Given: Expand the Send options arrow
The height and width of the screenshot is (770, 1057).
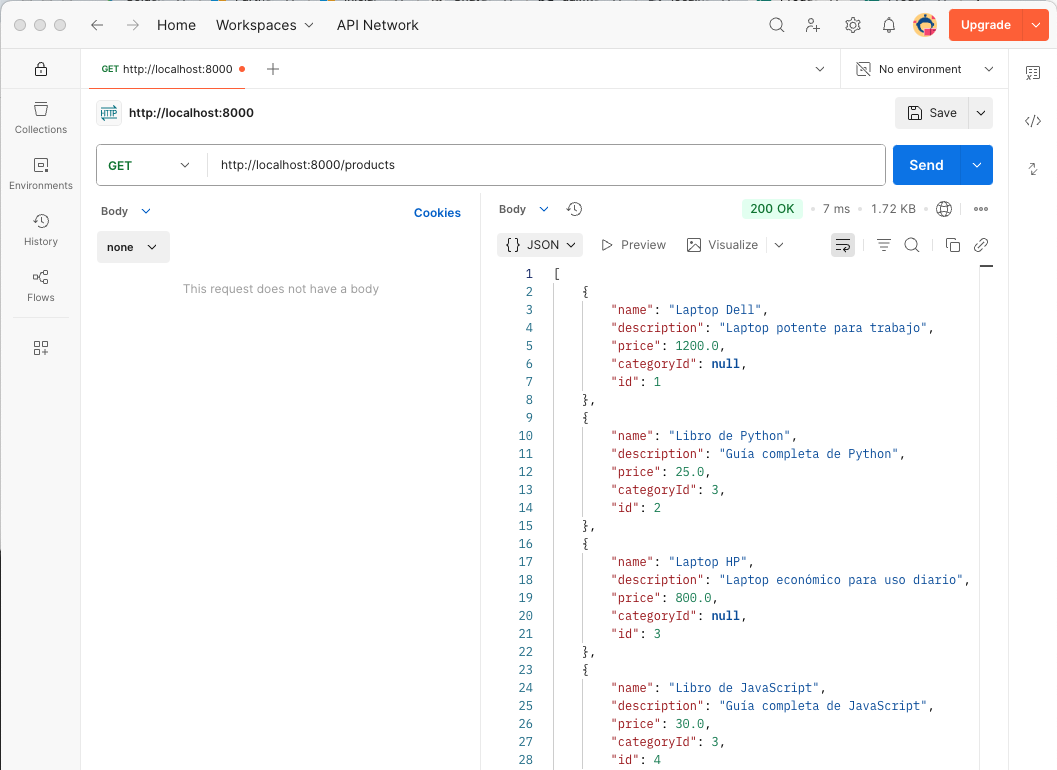Looking at the screenshot, I should (x=977, y=165).
